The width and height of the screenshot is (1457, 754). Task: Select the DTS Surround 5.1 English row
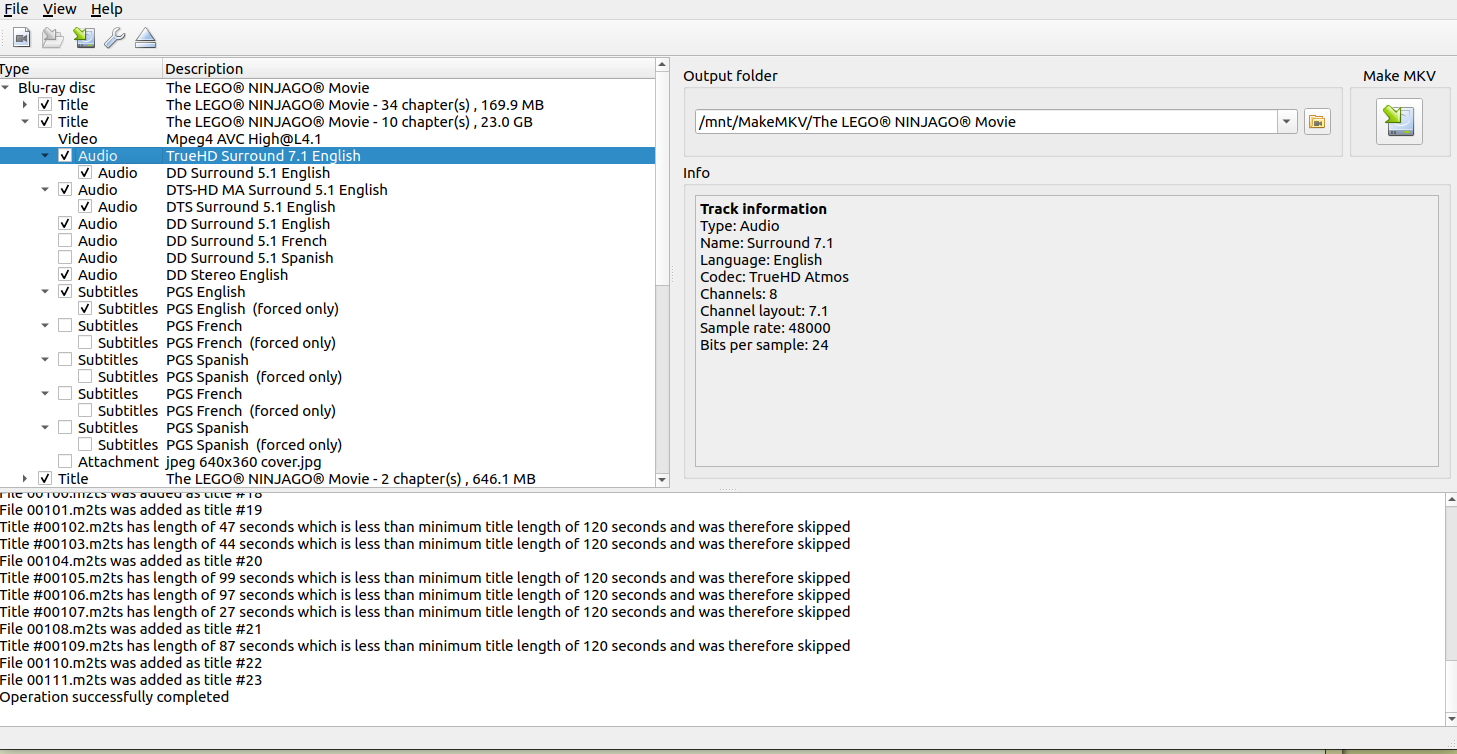pyautogui.click(x=327, y=207)
